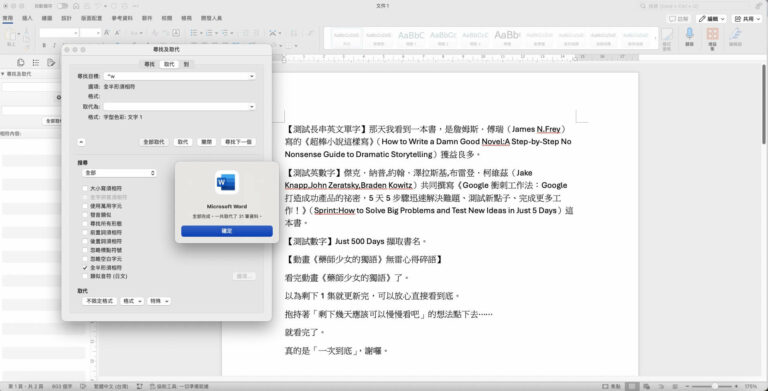768x391 pixels.
Task: Check the 大小寫須相符 checkbox
Action: (x=86, y=188)
